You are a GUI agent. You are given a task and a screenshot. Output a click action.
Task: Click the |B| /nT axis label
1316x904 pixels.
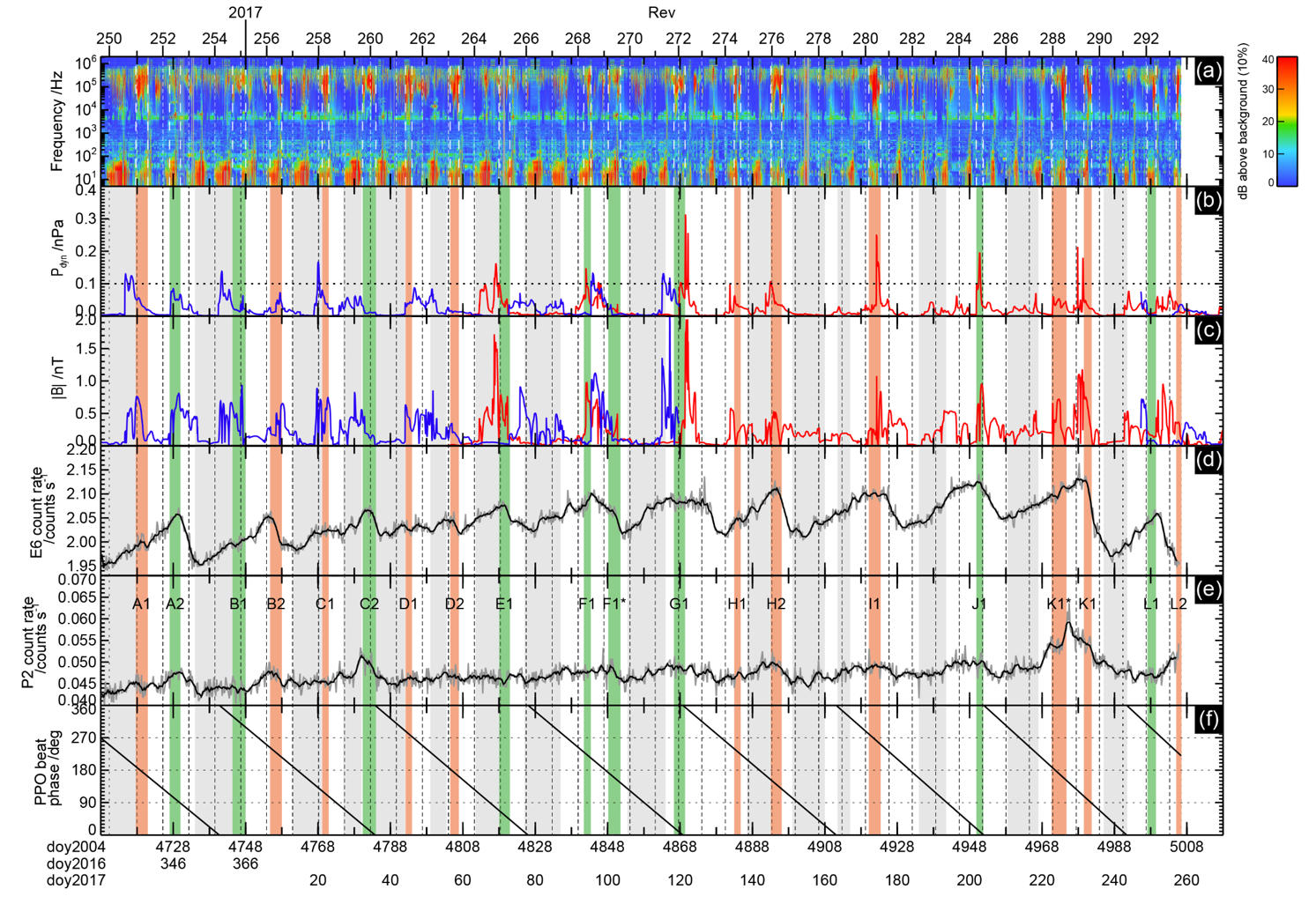[x=58, y=379]
